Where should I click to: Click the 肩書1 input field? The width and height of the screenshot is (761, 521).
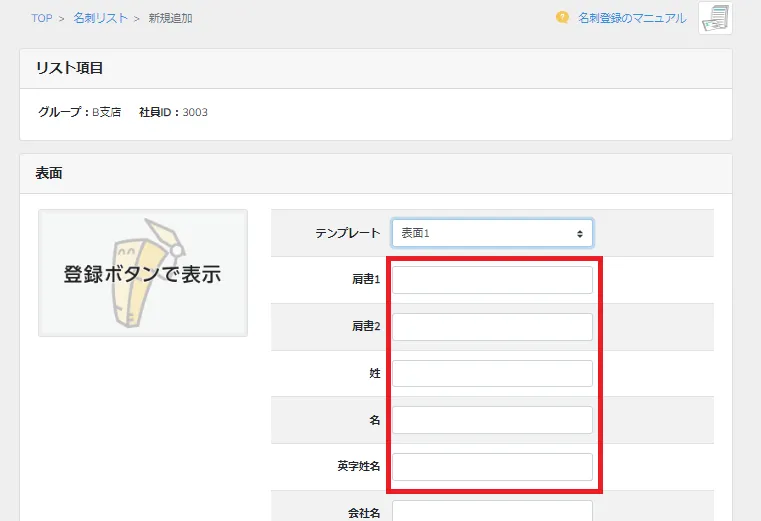[492, 280]
